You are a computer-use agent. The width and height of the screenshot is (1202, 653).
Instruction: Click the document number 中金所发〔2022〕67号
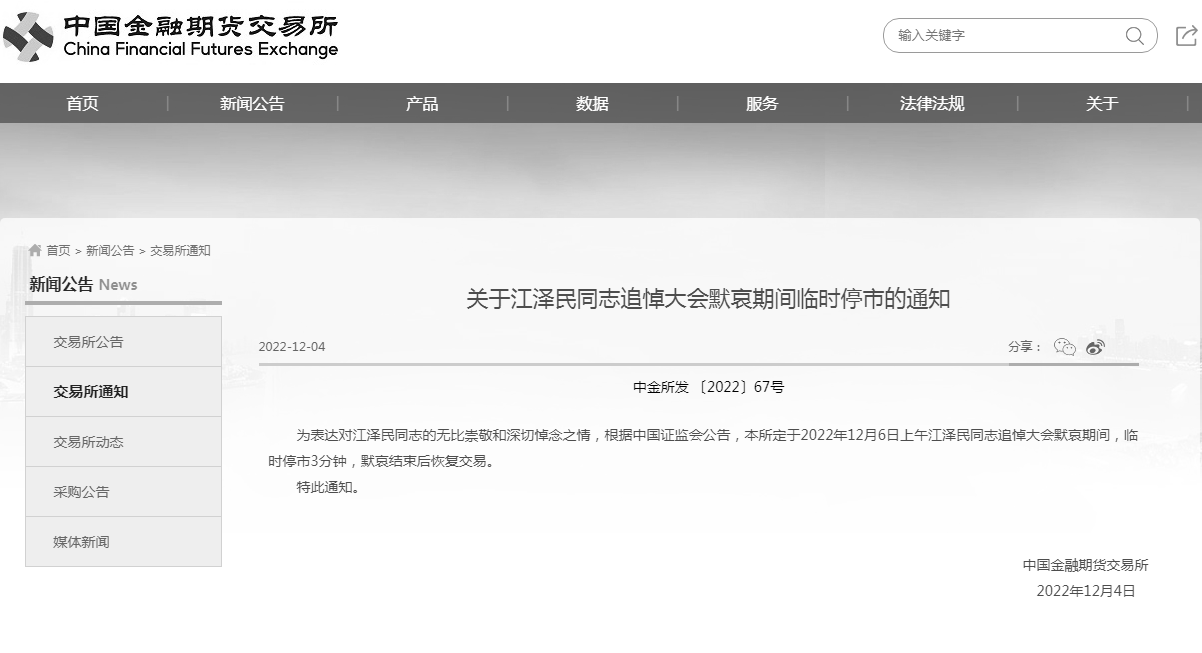[709, 387]
